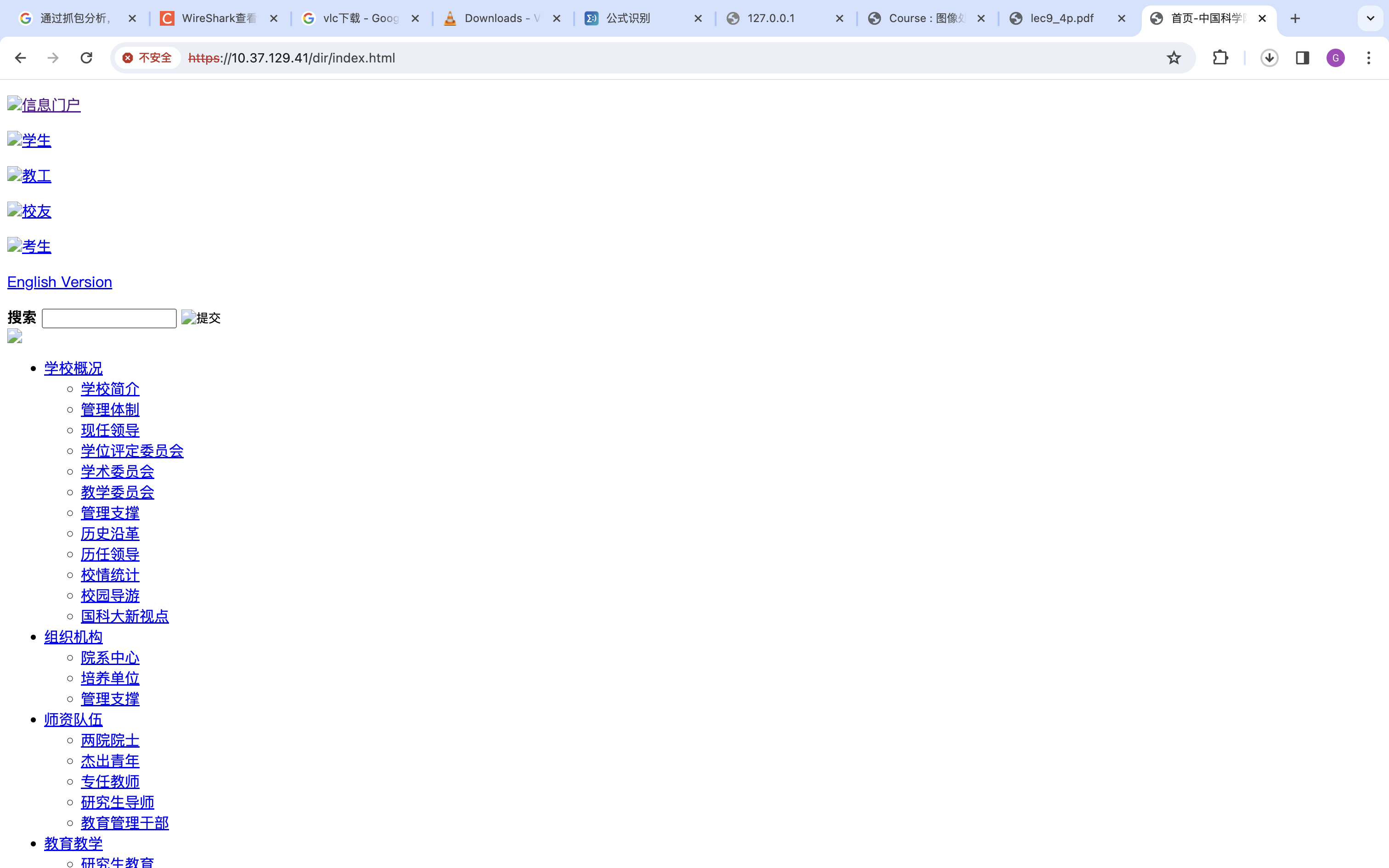Click the browser bookmark star icon
Screen dimensions: 1389x868
pyautogui.click(x=1174, y=57)
